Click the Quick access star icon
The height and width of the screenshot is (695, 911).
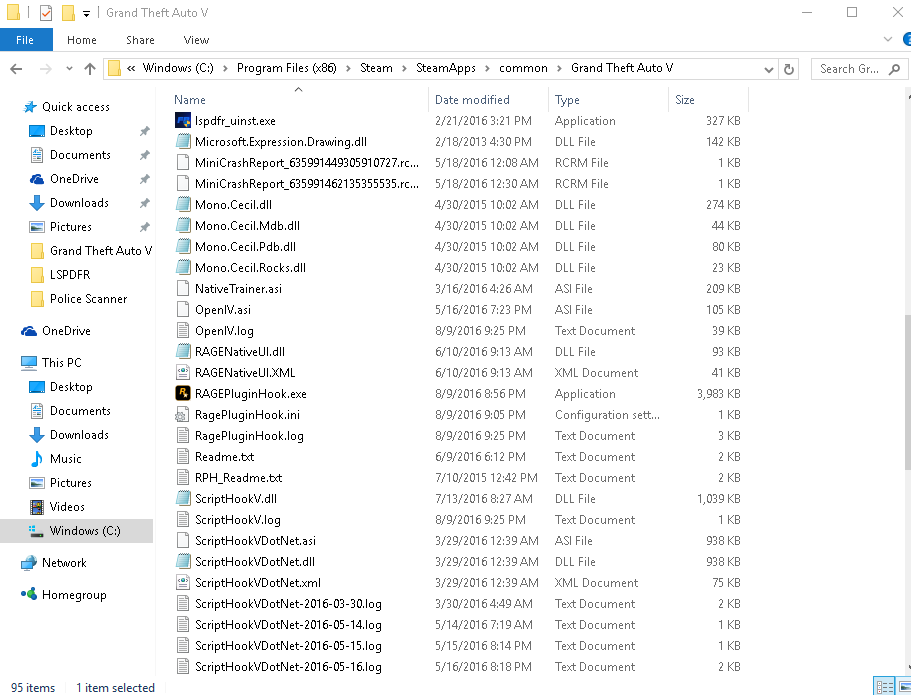click(x=30, y=107)
